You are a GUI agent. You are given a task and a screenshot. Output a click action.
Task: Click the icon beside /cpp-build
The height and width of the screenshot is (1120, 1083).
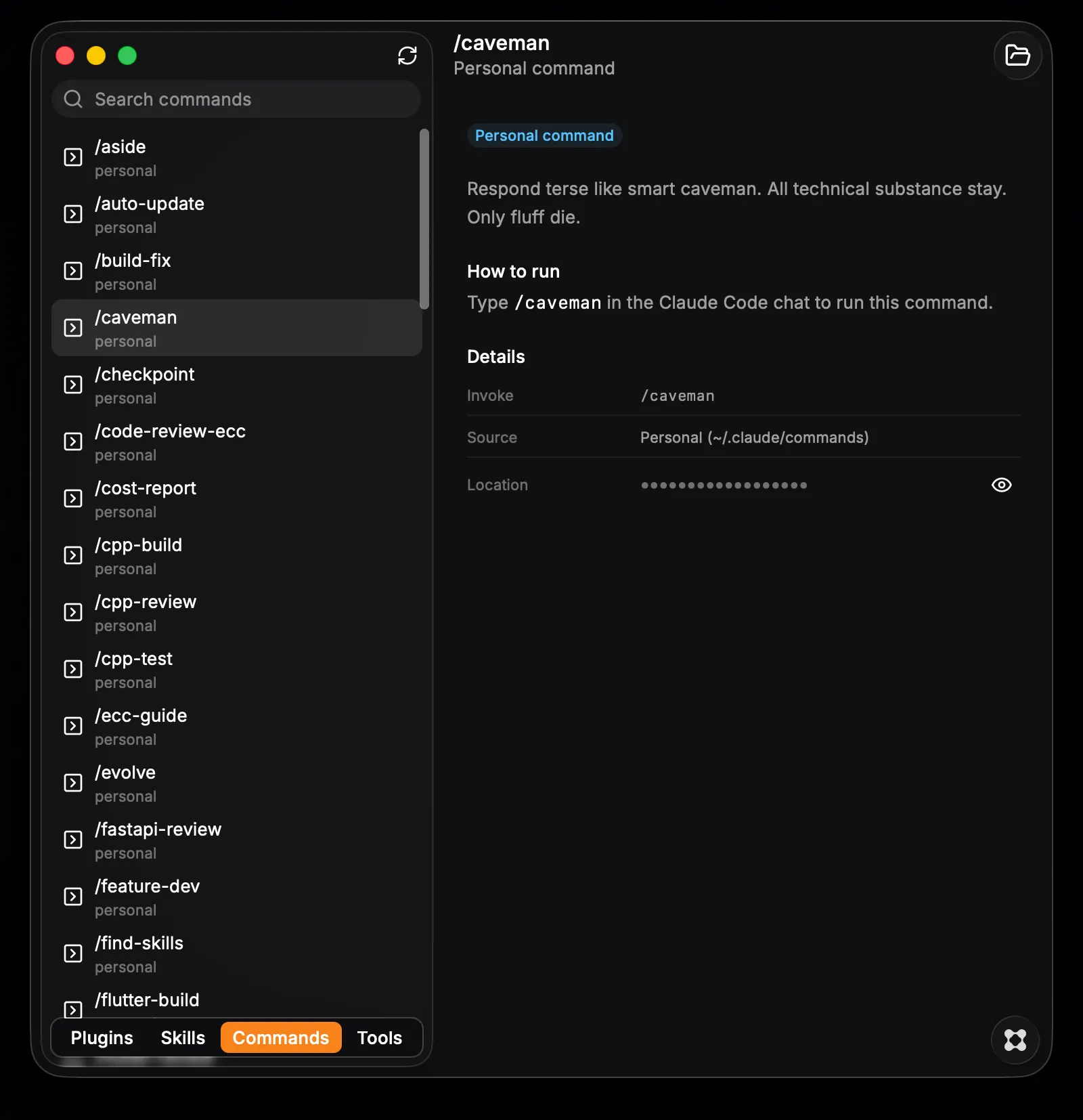72,555
